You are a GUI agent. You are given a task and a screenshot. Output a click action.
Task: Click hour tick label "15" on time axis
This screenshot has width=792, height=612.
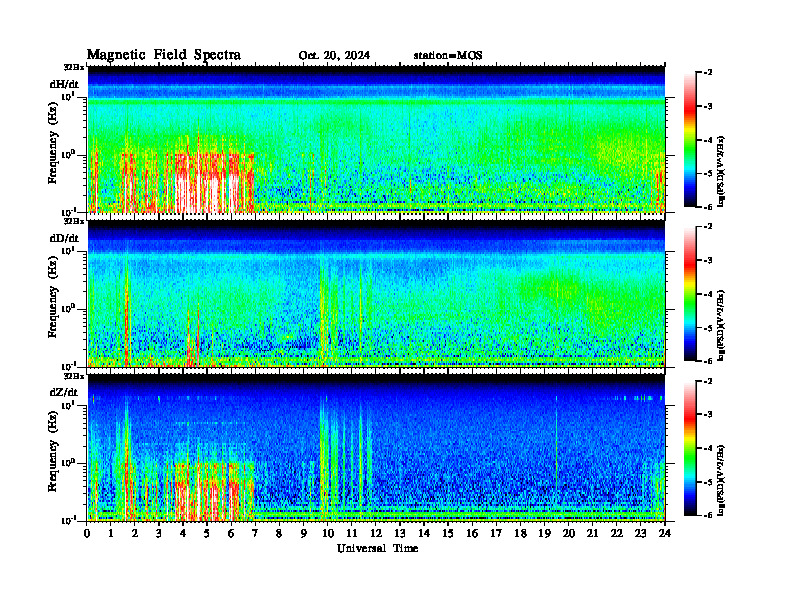tap(448, 533)
